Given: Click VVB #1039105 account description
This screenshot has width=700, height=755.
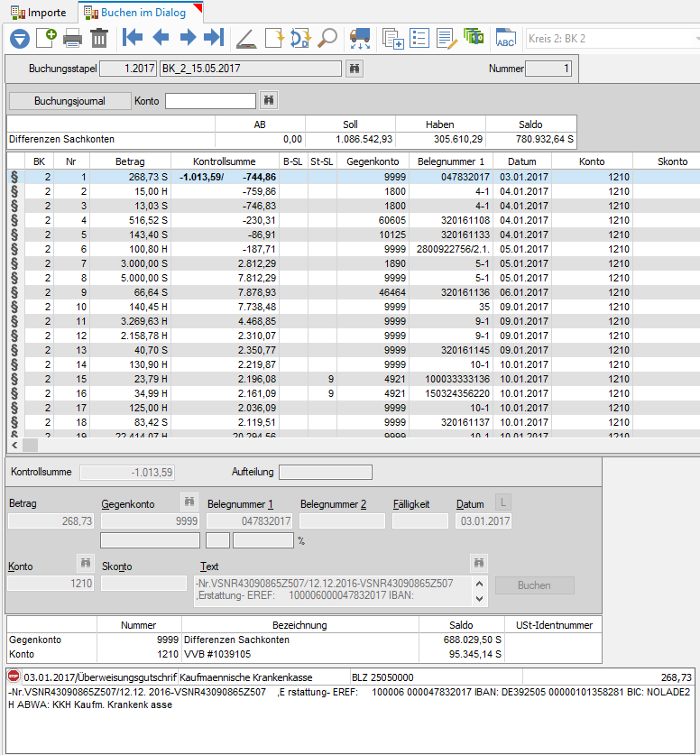Looking at the screenshot, I should [217, 654].
